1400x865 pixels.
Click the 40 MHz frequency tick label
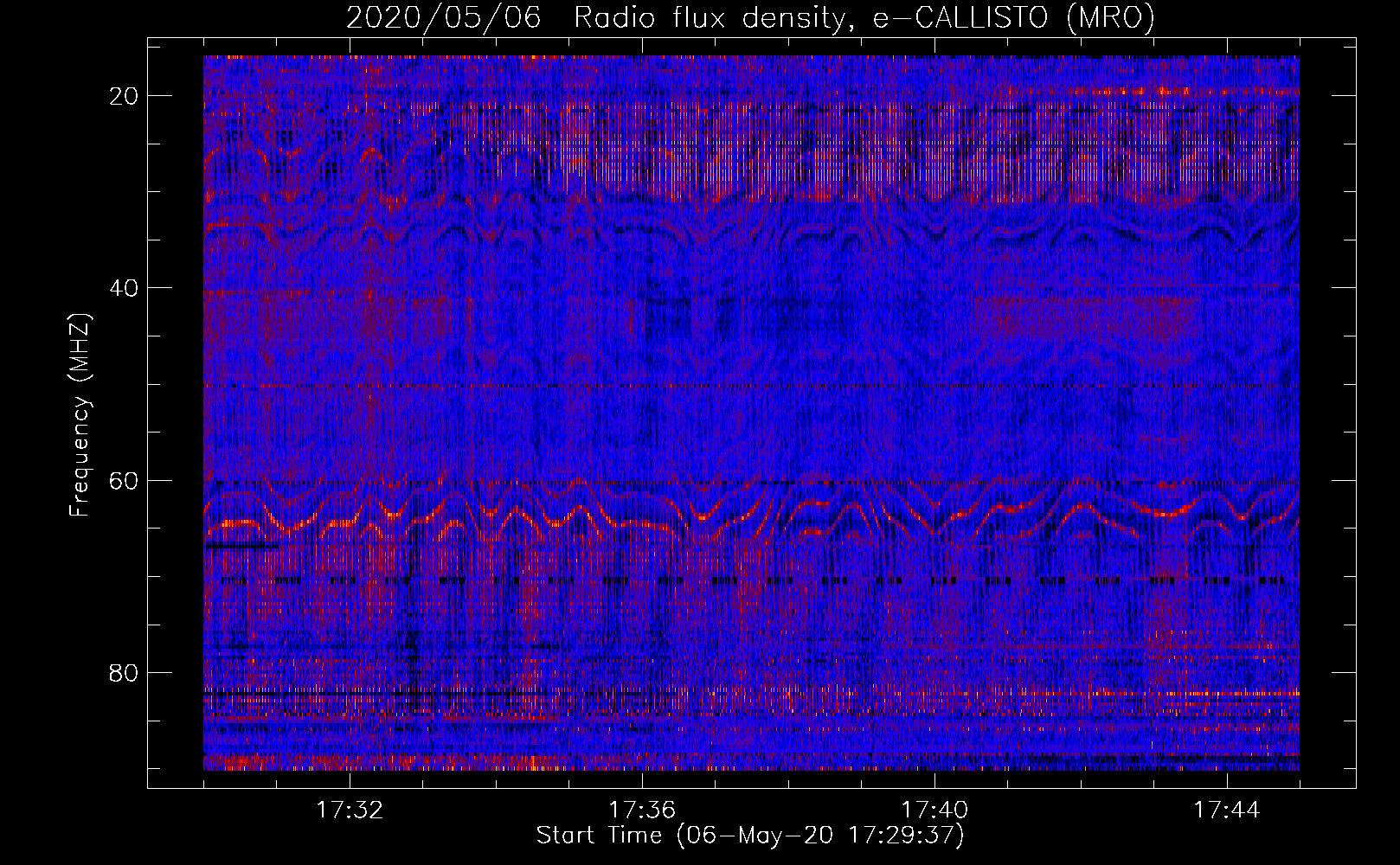[x=125, y=288]
